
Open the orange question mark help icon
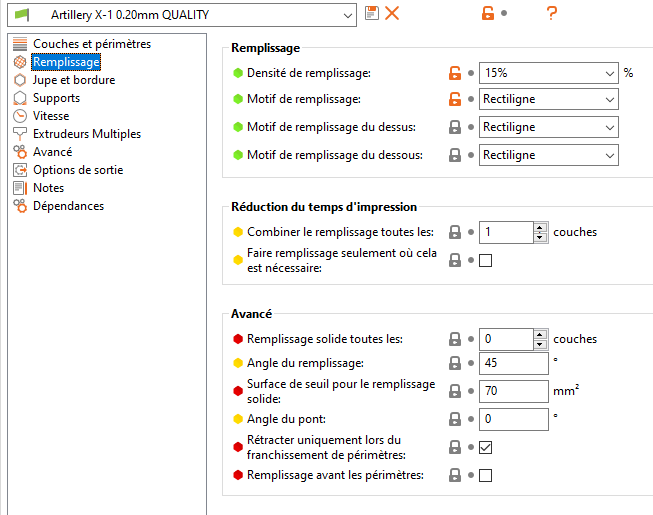coord(552,13)
